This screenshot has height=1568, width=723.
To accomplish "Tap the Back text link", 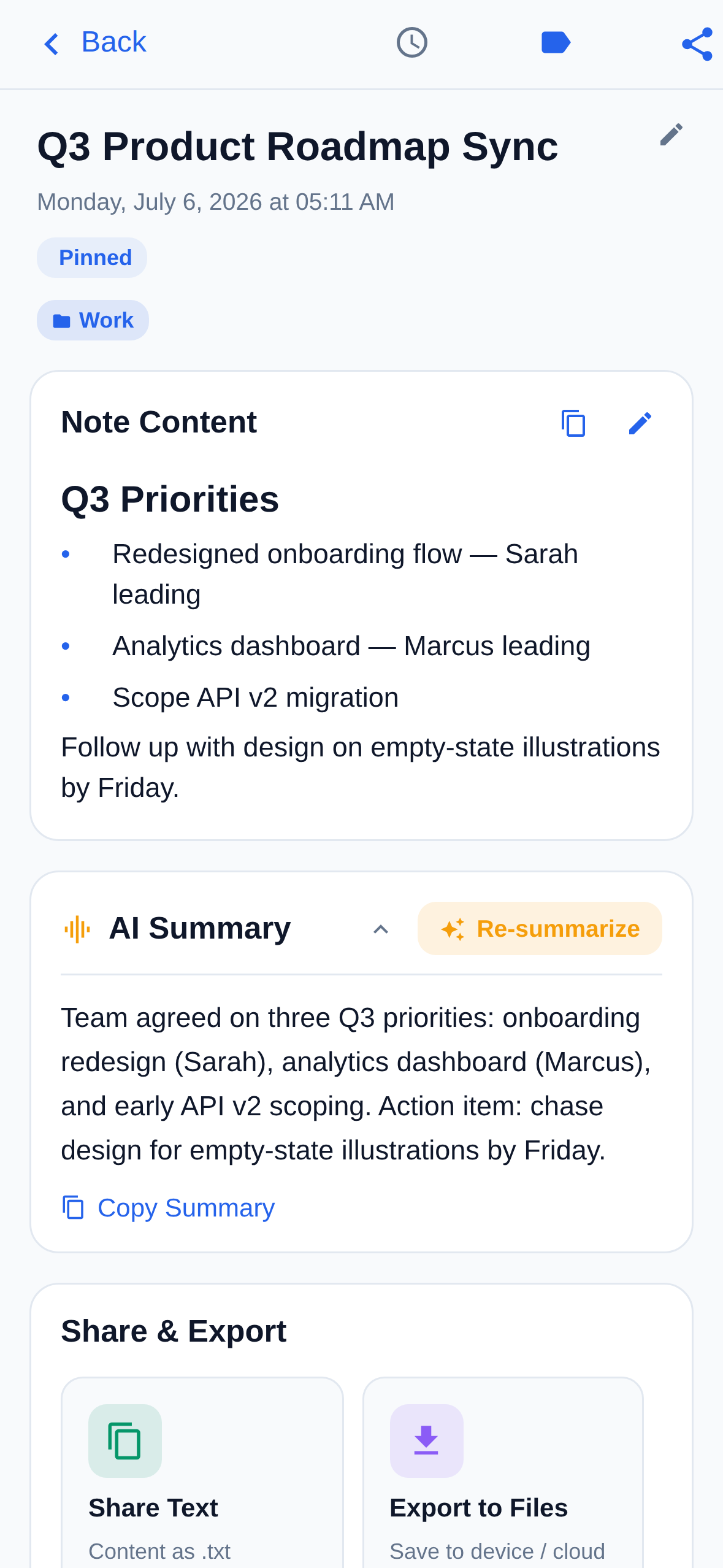I will click(x=113, y=42).
